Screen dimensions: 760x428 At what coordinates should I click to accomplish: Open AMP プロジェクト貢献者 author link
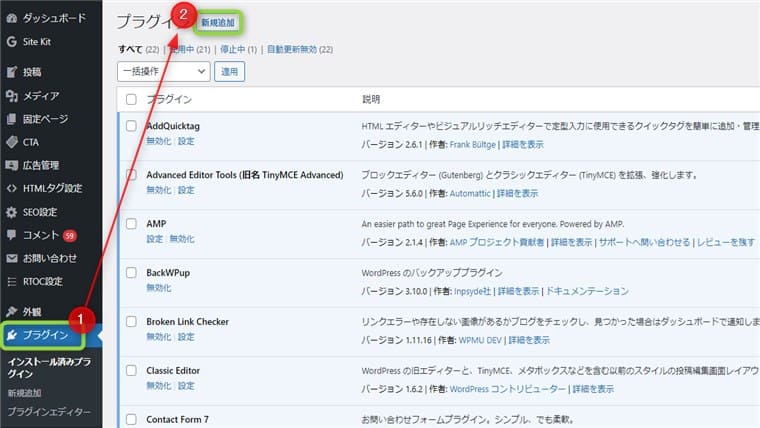tap(497, 242)
